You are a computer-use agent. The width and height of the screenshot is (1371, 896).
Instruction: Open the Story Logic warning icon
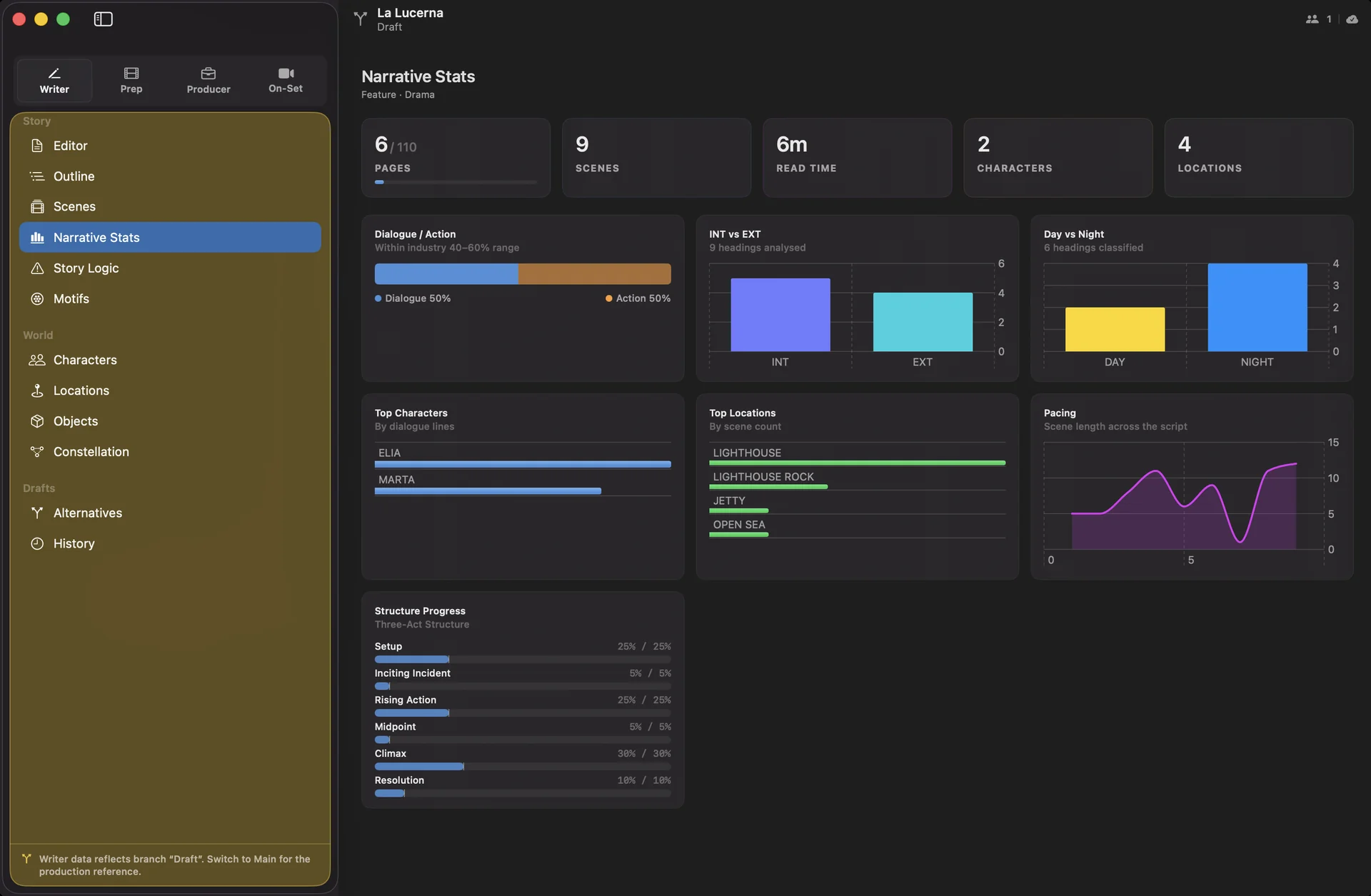tap(37, 268)
